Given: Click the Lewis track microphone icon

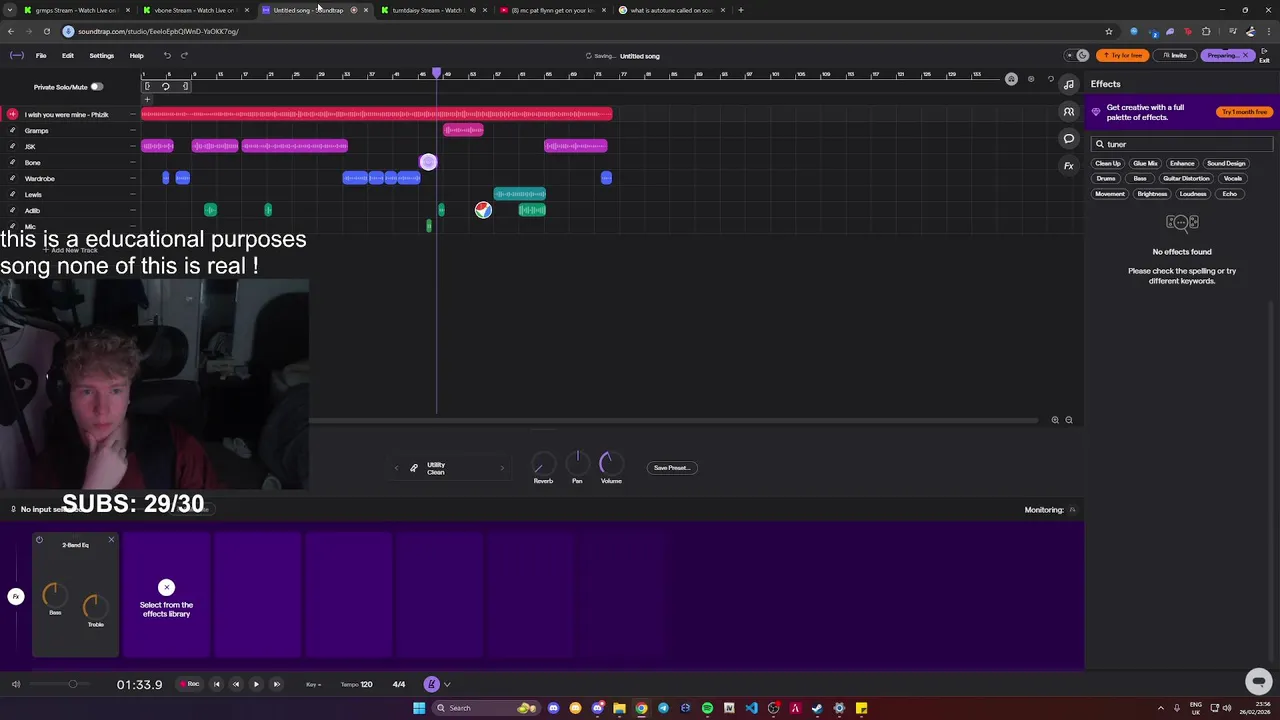Looking at the screenshot, I should click(12, 194).
